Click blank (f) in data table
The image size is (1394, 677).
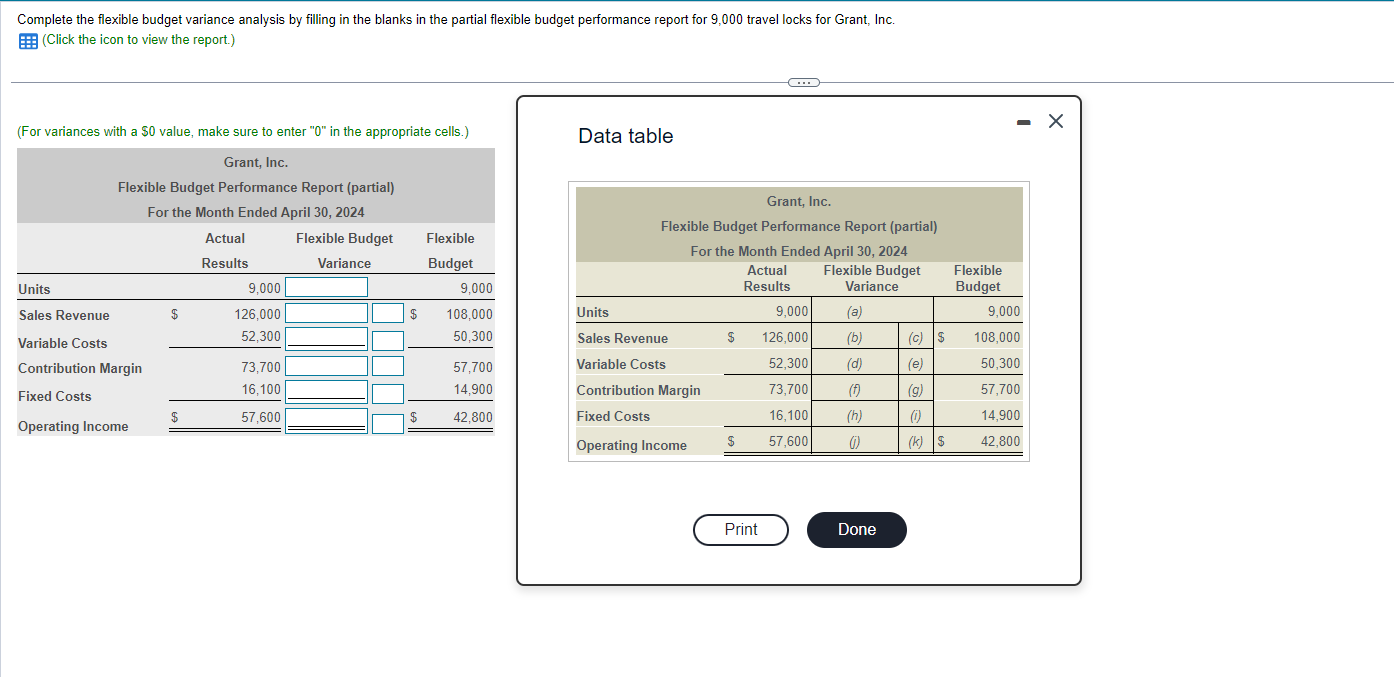[x=854, y=390]
